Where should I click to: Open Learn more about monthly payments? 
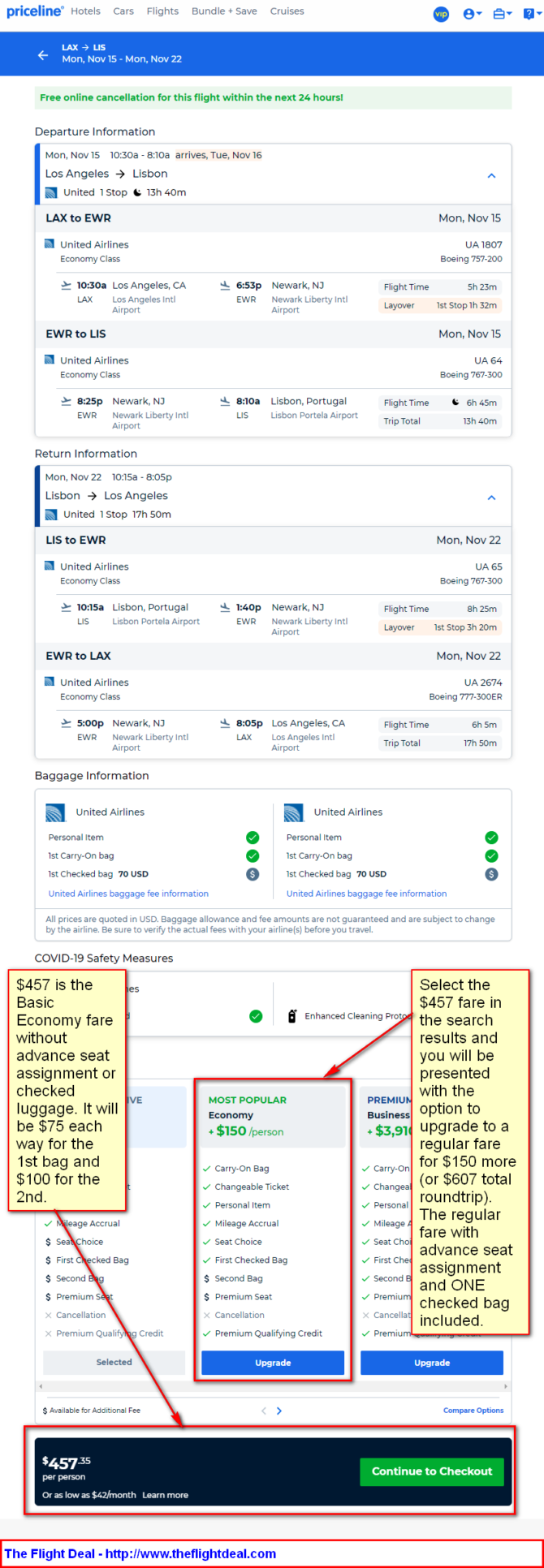pyautogui.click(x=166, y=1495)
